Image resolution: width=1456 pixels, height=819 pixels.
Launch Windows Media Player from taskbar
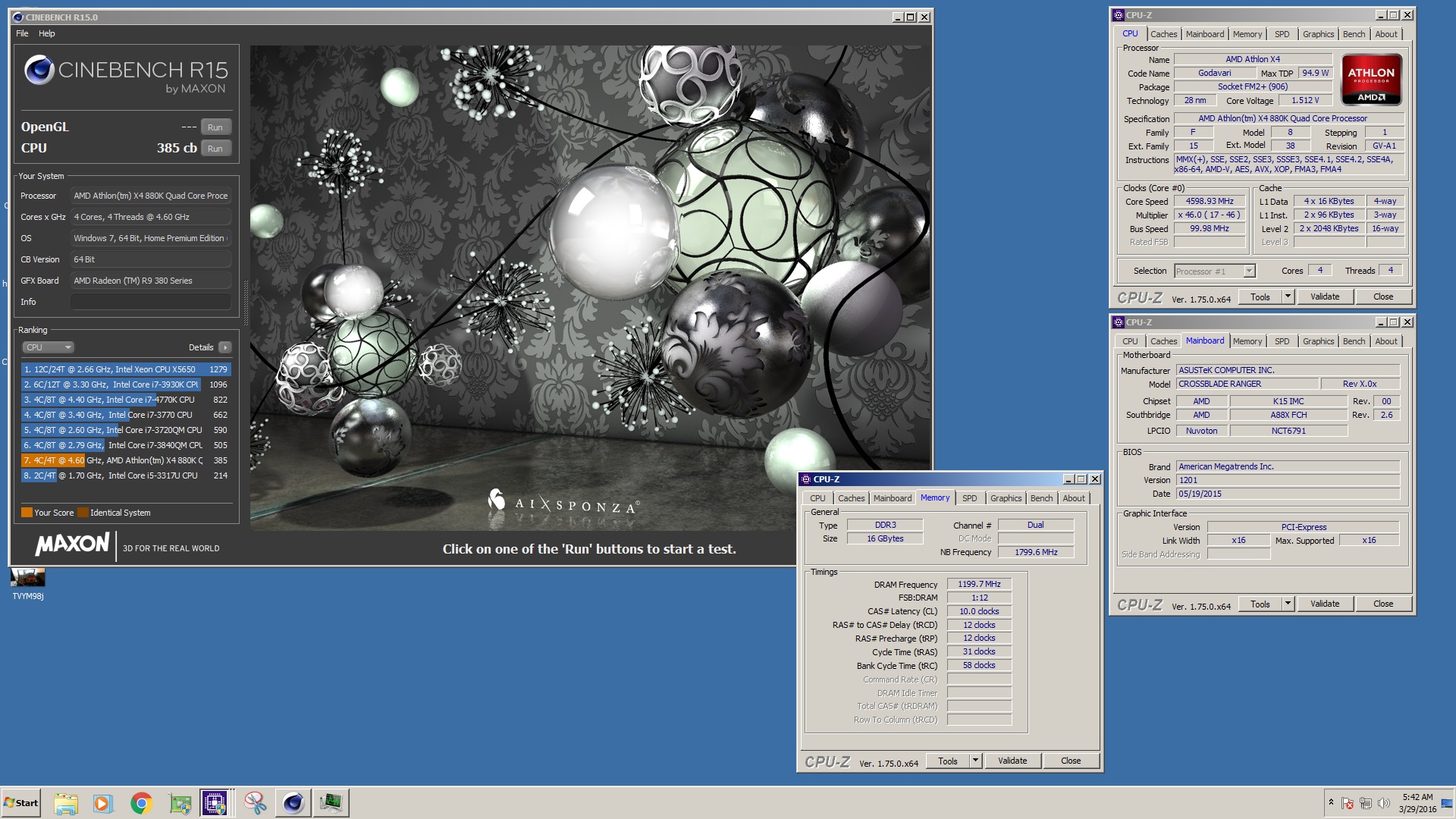tap(103, 803)
